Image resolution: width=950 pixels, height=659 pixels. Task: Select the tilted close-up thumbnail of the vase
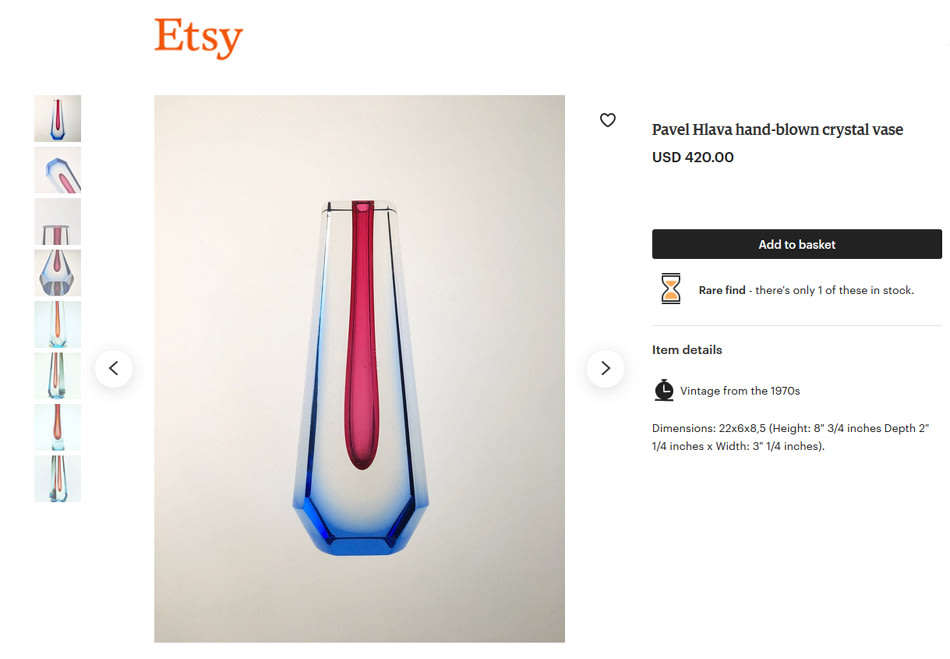pyautogui.click(x=57, y=169)
